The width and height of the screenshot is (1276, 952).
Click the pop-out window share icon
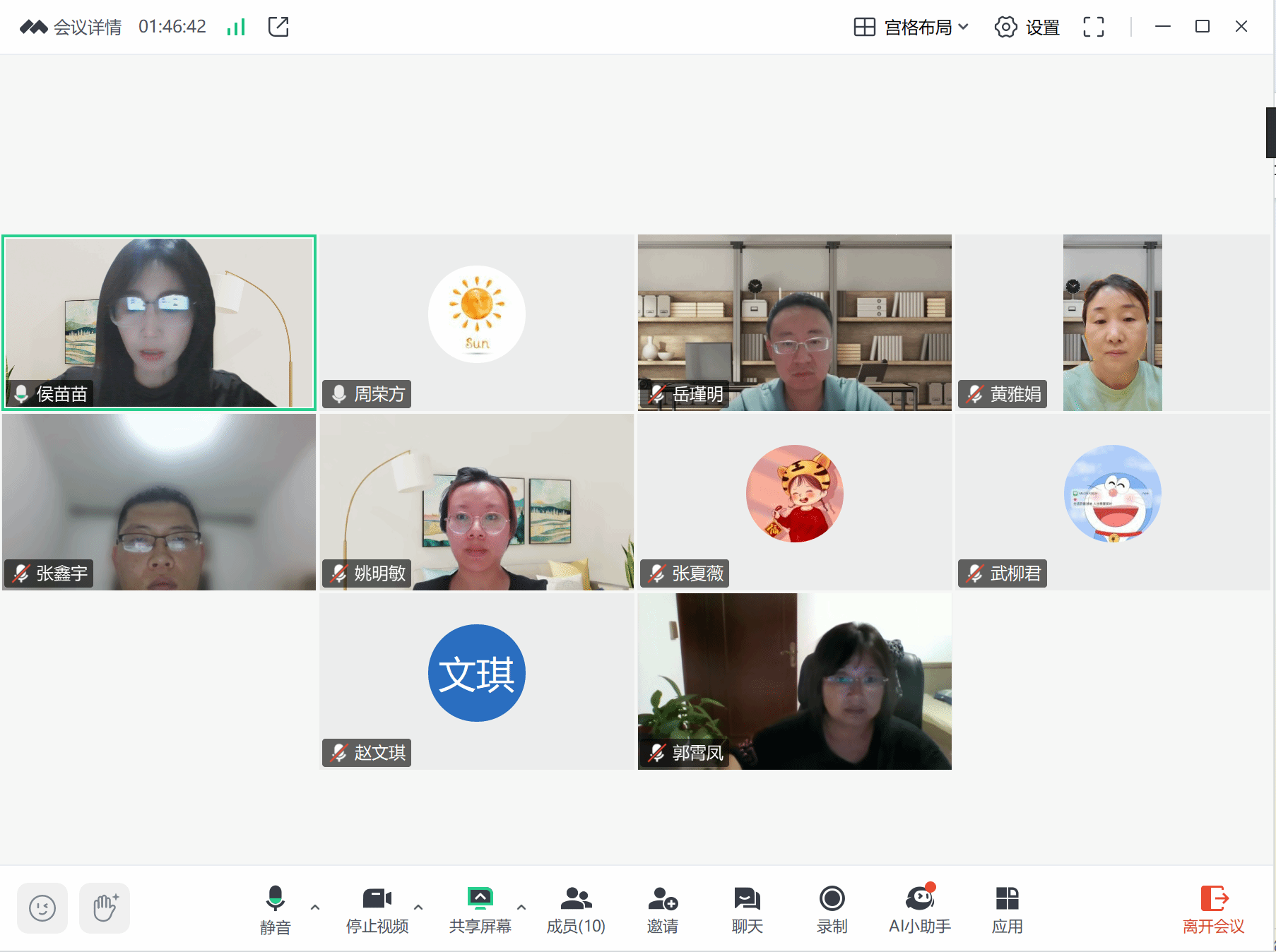point(278,27)
